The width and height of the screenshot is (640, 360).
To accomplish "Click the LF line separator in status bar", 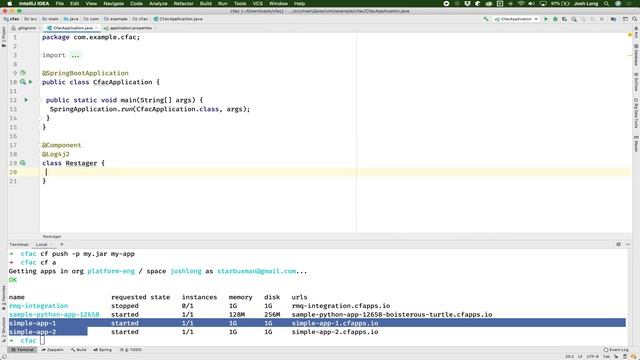I will 580,356.
